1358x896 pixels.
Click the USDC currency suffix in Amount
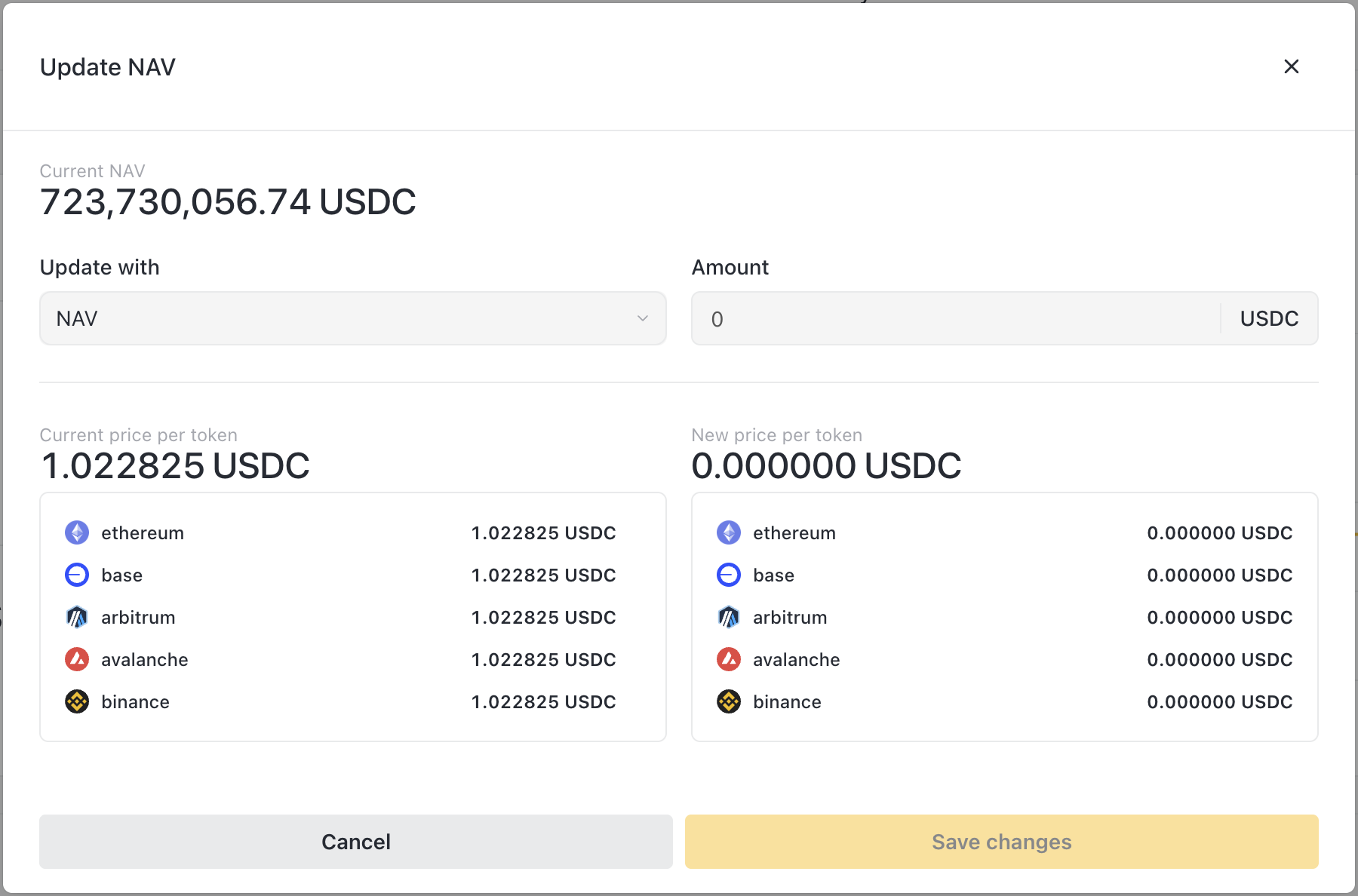pos(1269,318)
